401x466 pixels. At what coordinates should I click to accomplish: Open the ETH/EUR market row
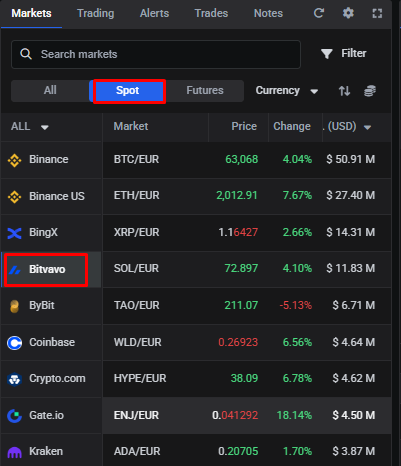click(247, 196)
